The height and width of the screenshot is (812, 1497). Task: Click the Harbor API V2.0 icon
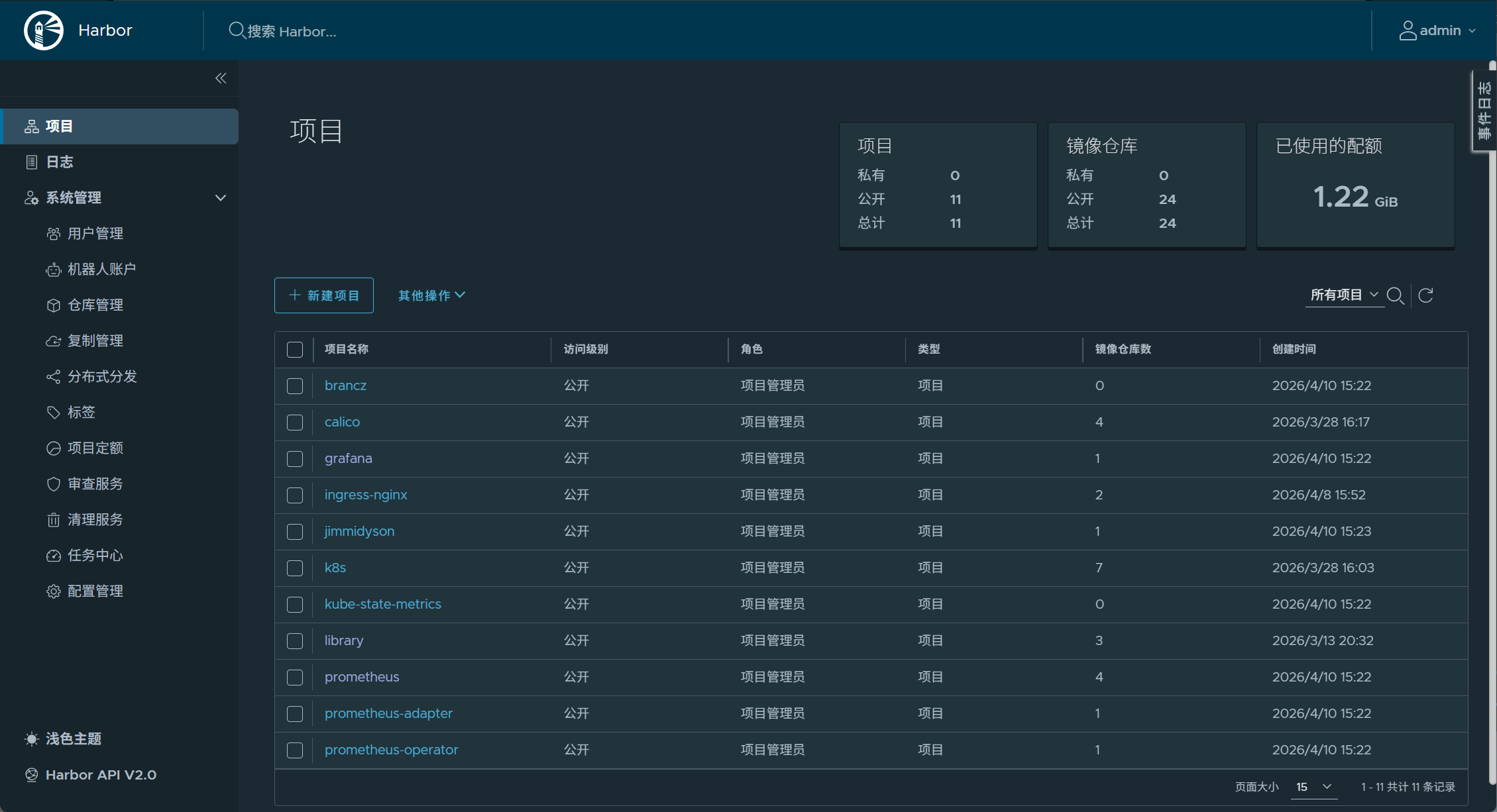click(x=31, y=775)
